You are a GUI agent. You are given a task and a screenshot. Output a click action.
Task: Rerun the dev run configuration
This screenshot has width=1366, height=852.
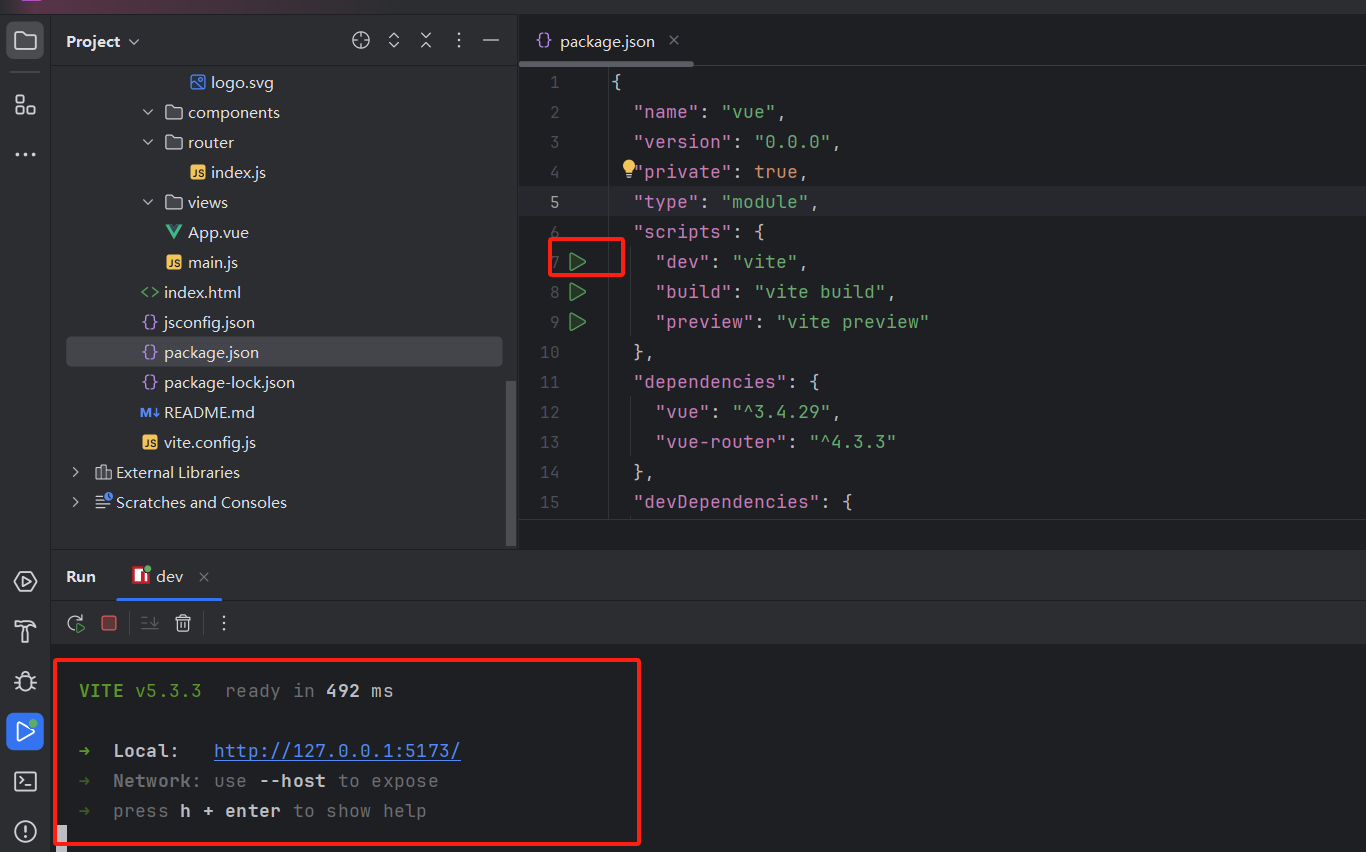75,622
